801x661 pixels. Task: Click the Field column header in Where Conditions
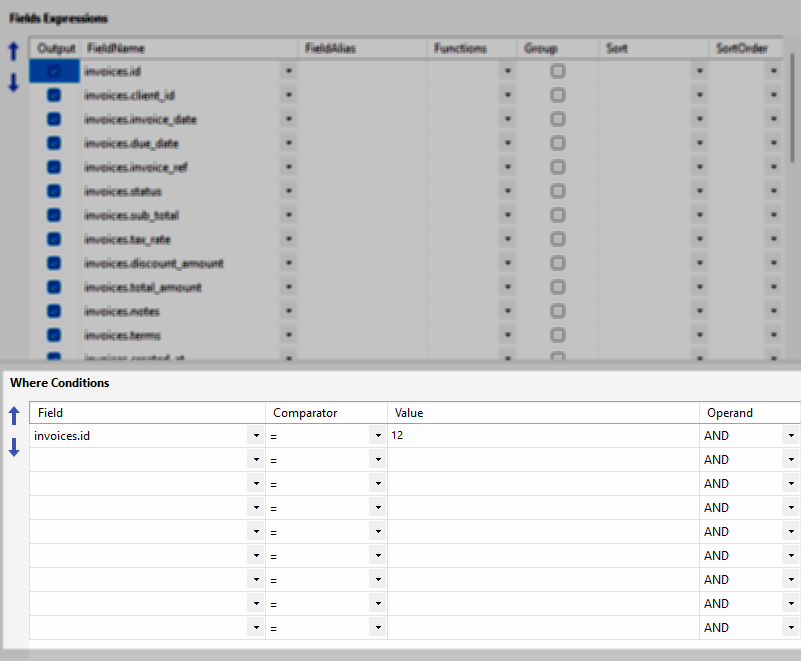tap(147, 413)
